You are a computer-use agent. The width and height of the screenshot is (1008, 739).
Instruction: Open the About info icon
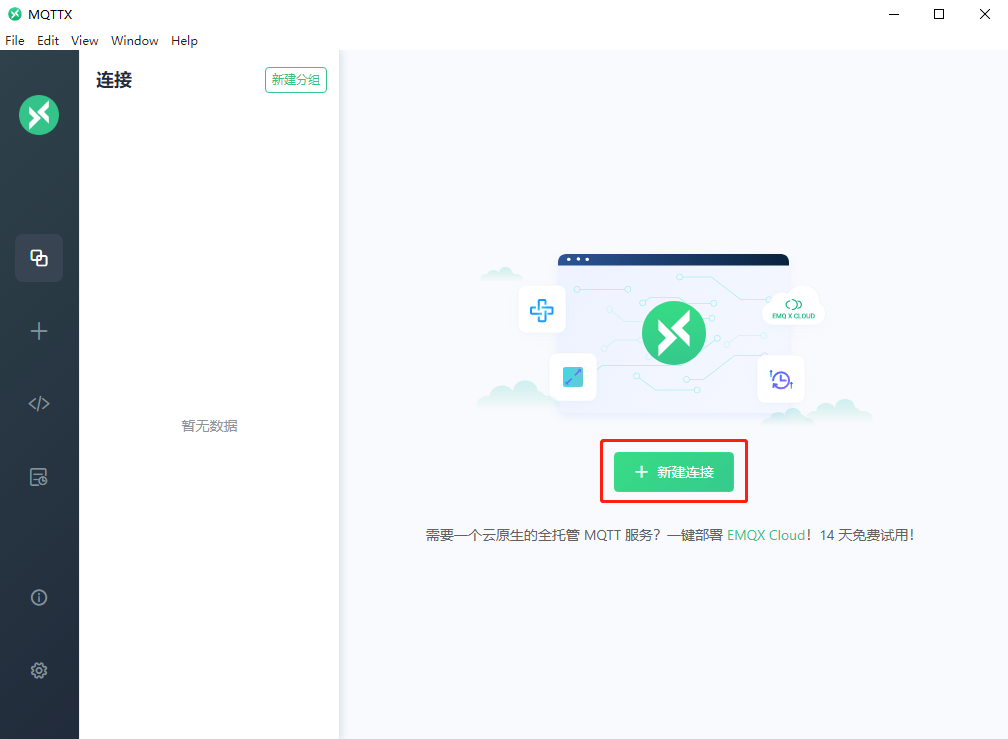click(39, 598)
